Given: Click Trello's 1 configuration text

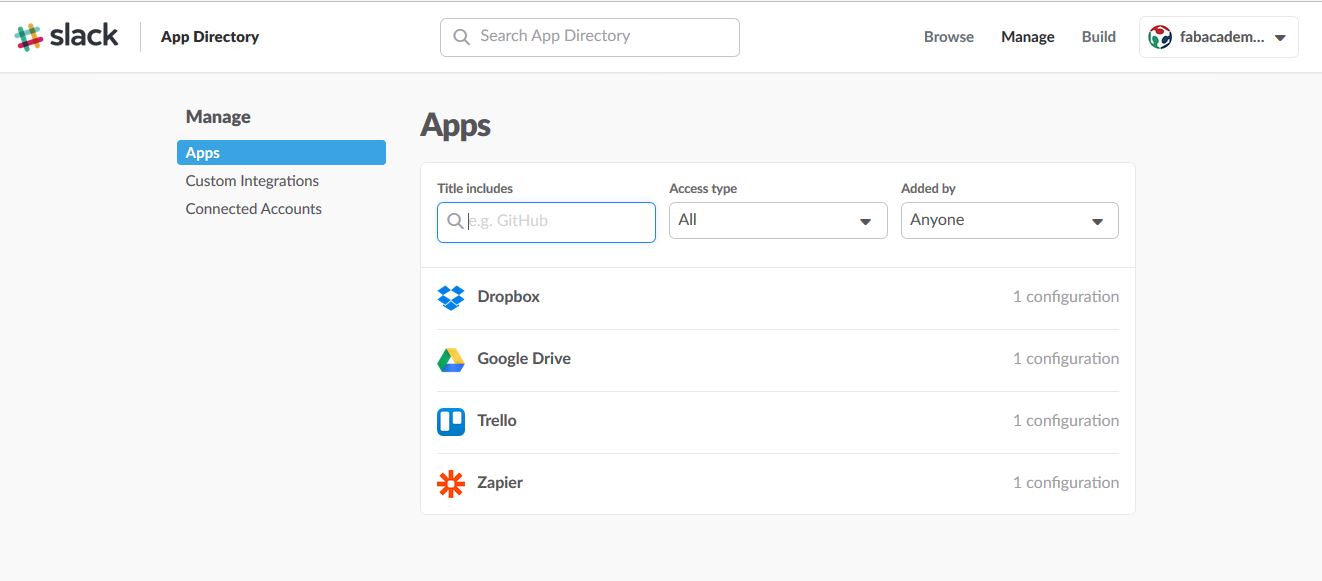Looking at the screenshot, I should [1066, 421].
